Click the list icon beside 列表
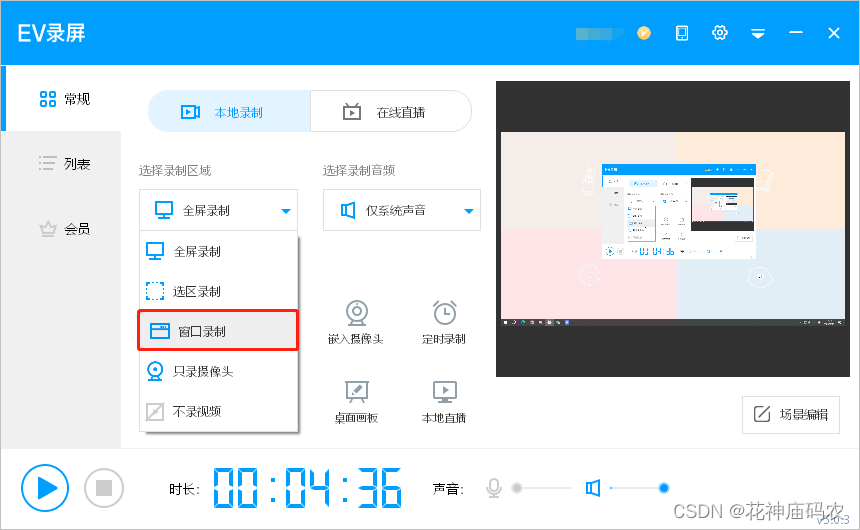 pyautogui.click(x=48, y=163)
